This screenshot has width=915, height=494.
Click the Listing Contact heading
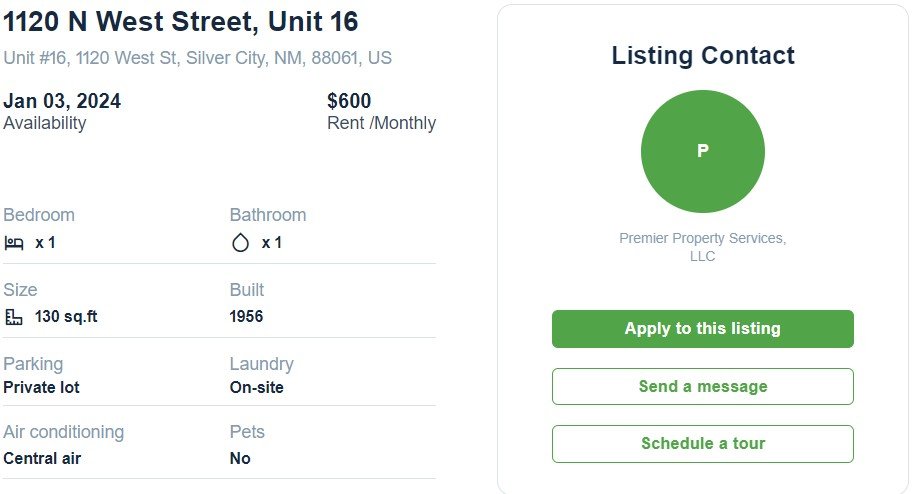tap(703, 56)
